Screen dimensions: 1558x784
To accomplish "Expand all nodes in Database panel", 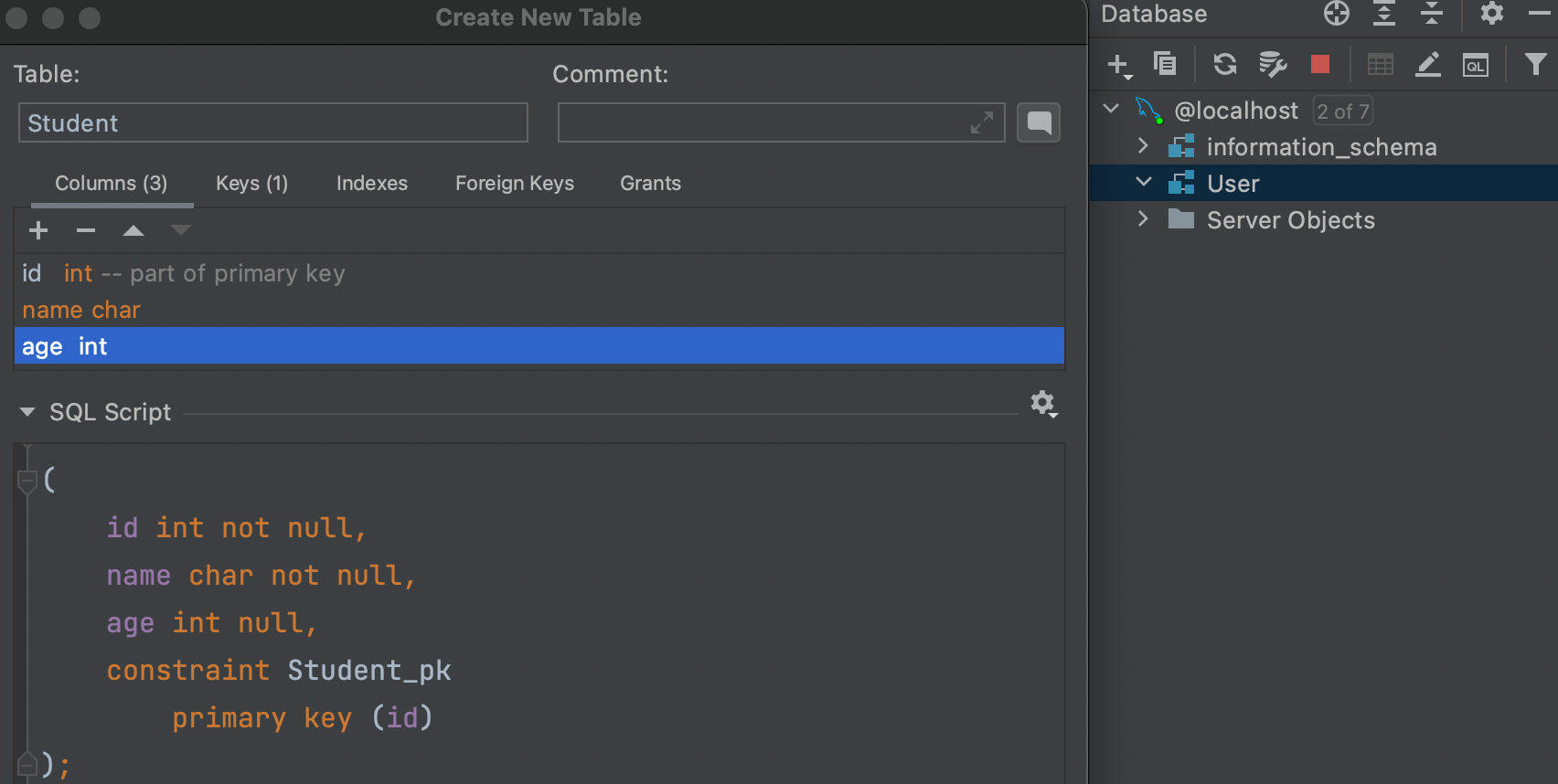I will point(1384,14).
